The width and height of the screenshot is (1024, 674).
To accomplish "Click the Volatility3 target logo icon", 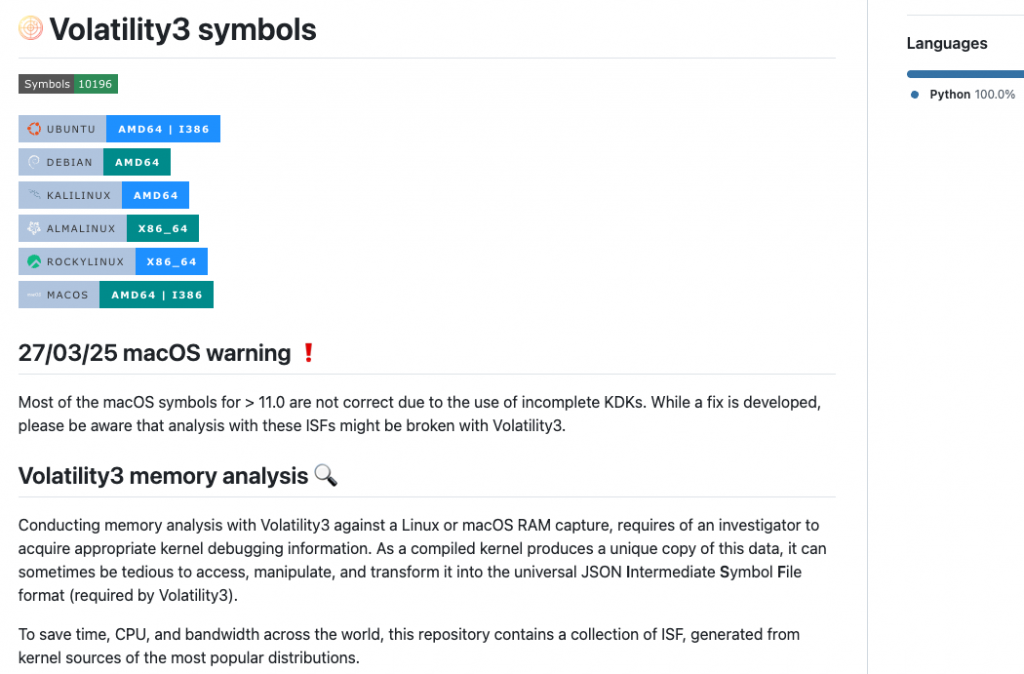I will pos(31,29).
